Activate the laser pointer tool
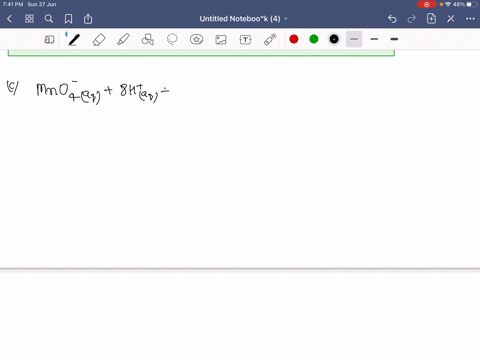 point(270,39)
